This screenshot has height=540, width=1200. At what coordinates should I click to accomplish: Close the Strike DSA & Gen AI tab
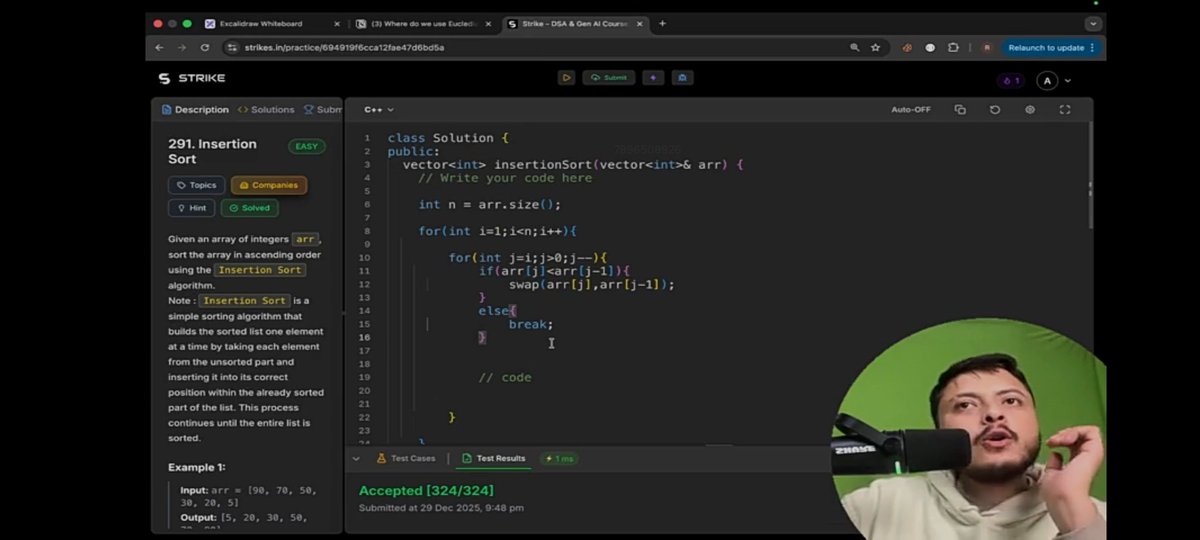point(641,23)
